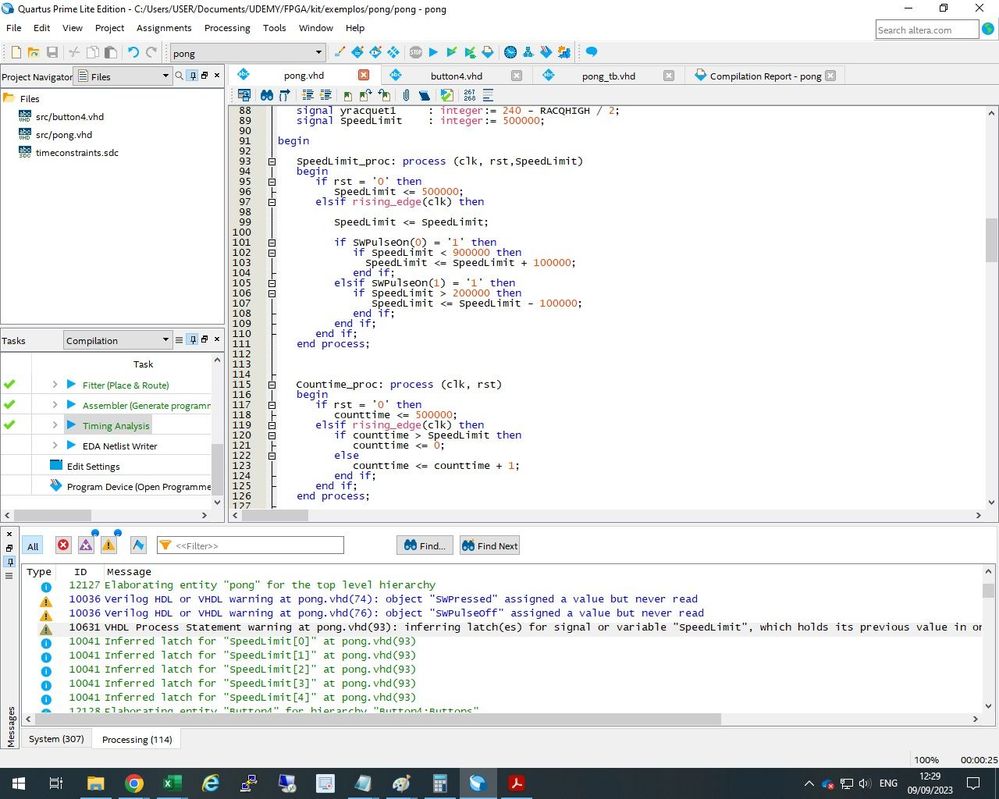Screen dimensions: 999x799
Task: Toggle error messages filter button
Action: click(x=63, y=545)
